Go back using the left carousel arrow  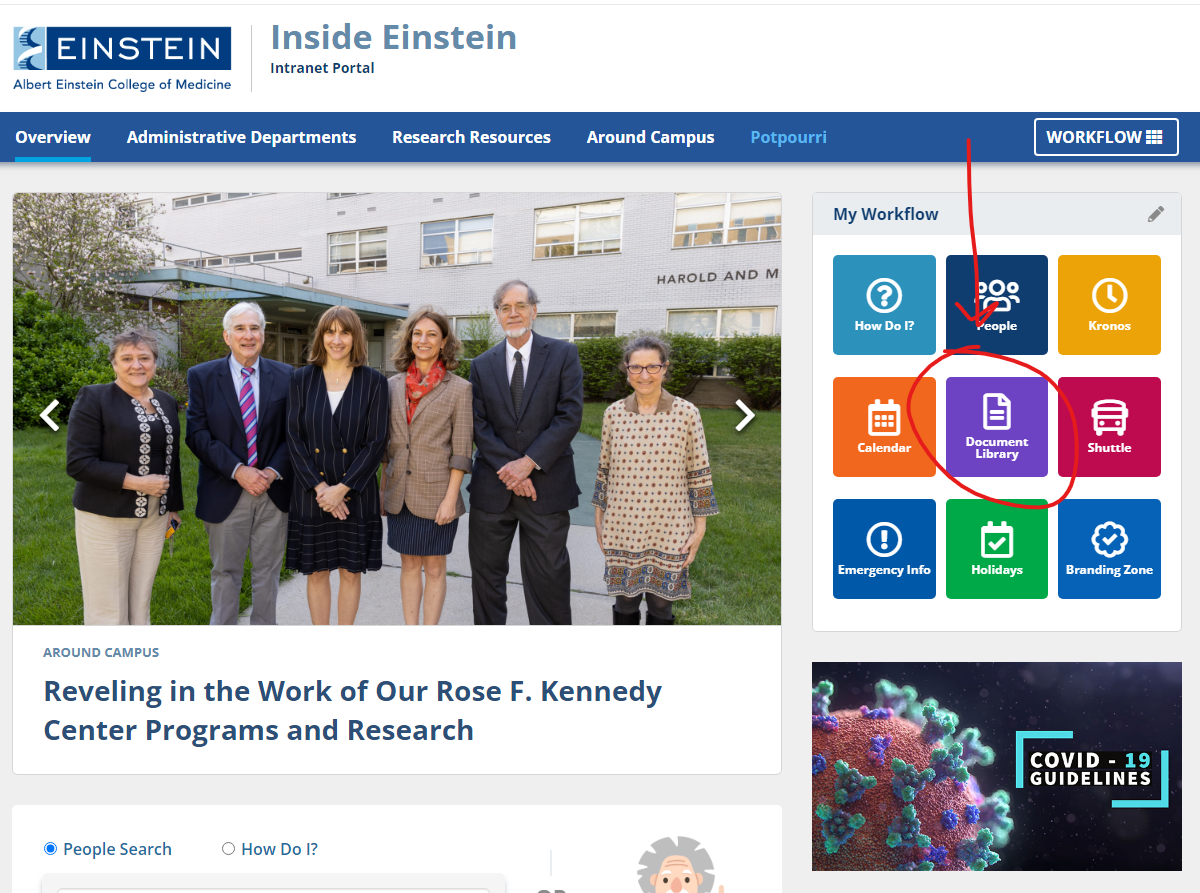coord(48,414)
